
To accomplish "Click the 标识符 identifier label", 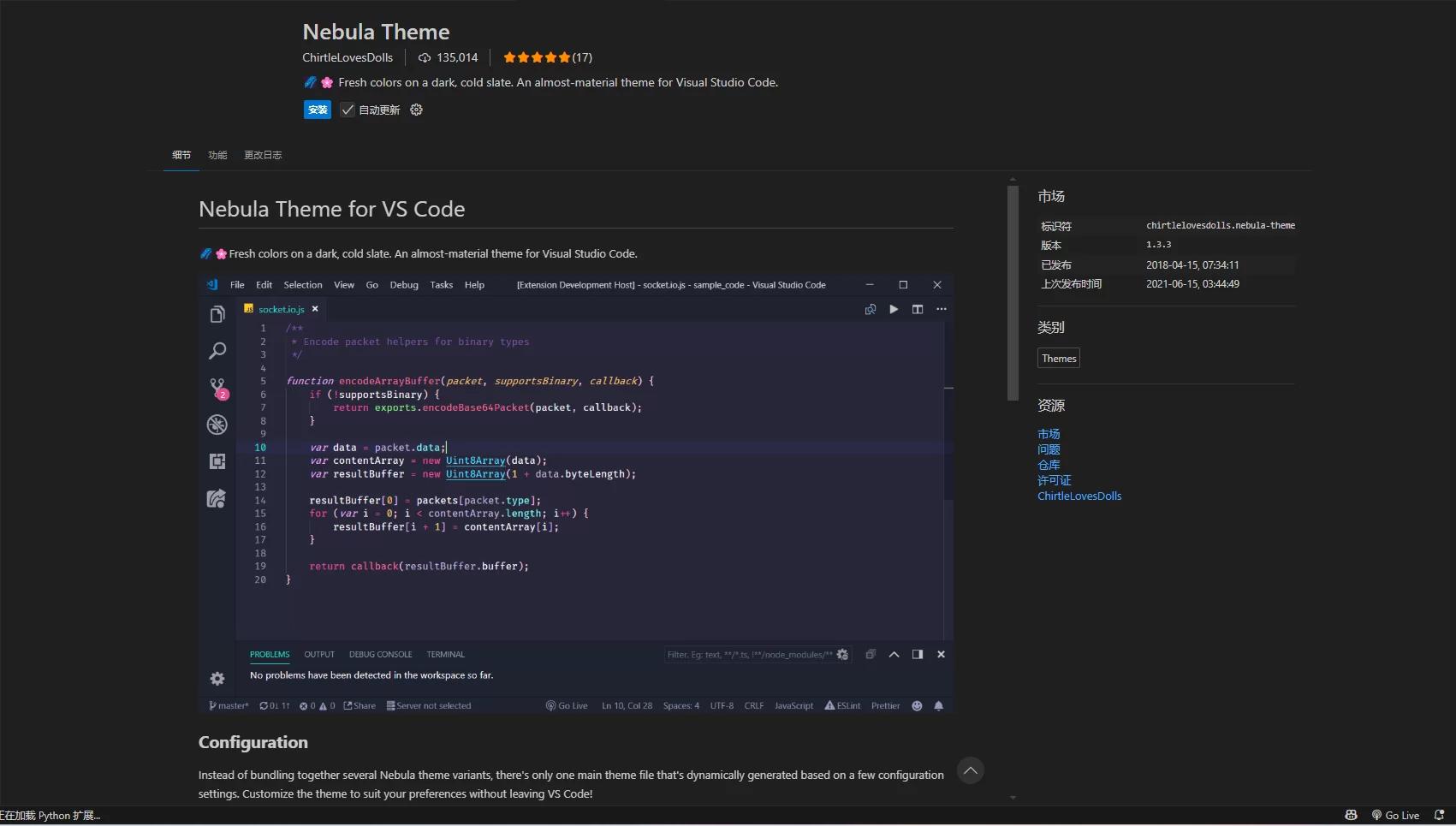I will point(1056,226).
